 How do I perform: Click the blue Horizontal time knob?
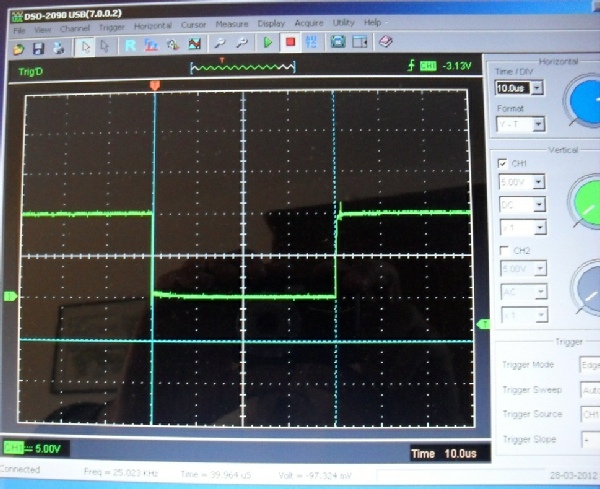pyautogui.click(x=584, y=101)
